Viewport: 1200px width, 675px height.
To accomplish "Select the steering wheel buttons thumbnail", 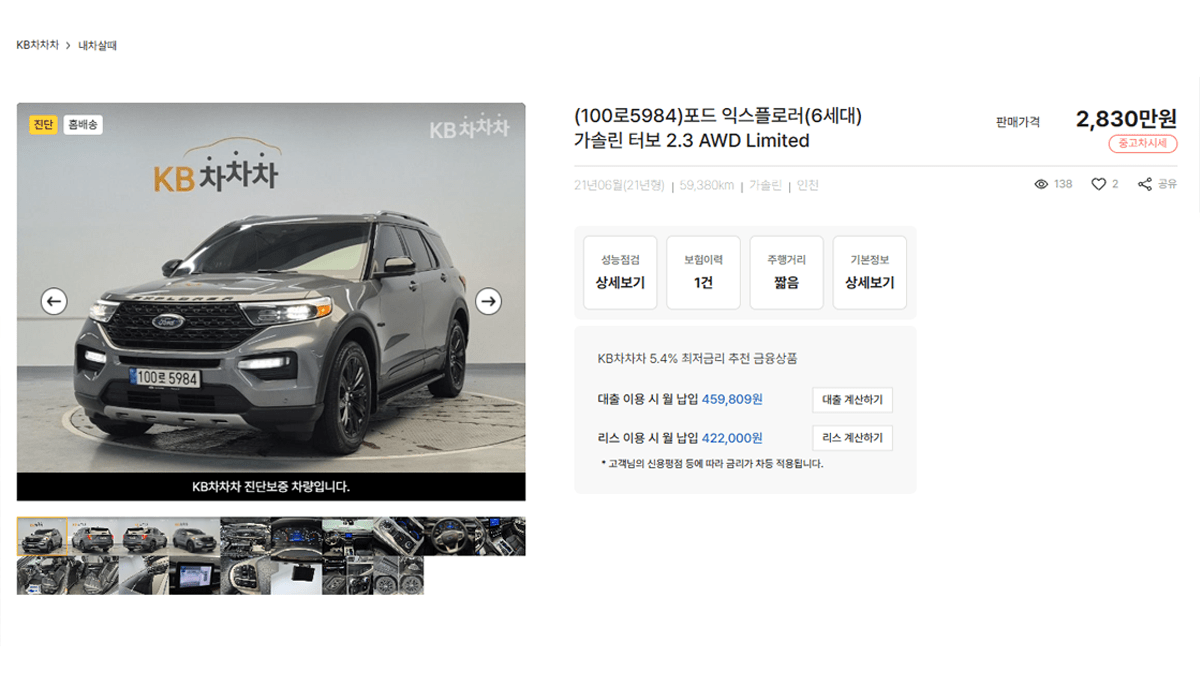I will [x=245, y=575].
